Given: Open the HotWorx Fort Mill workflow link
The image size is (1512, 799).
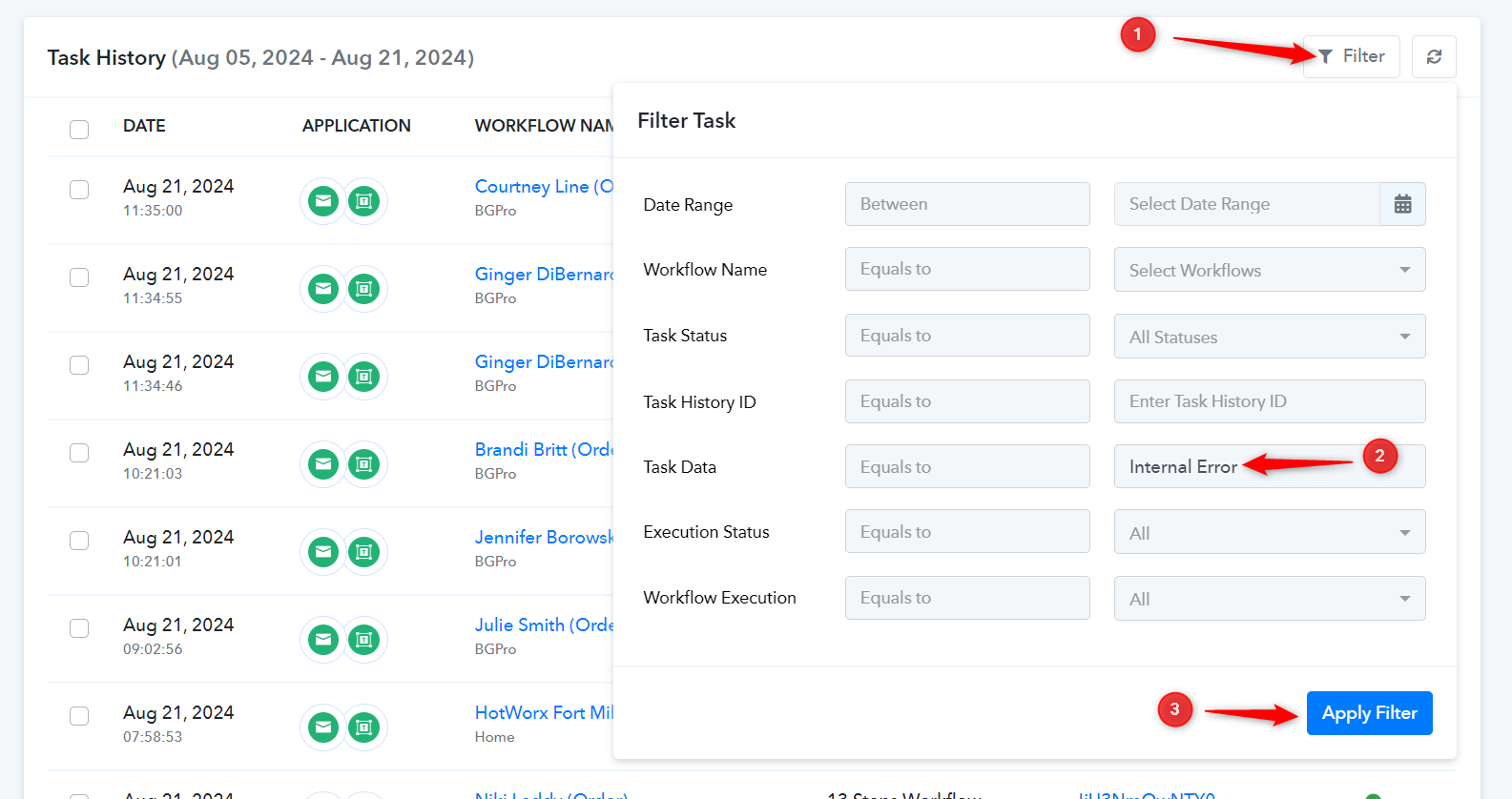Looking at the screenshot, I should pyautogui.click(x=544, y=713).
